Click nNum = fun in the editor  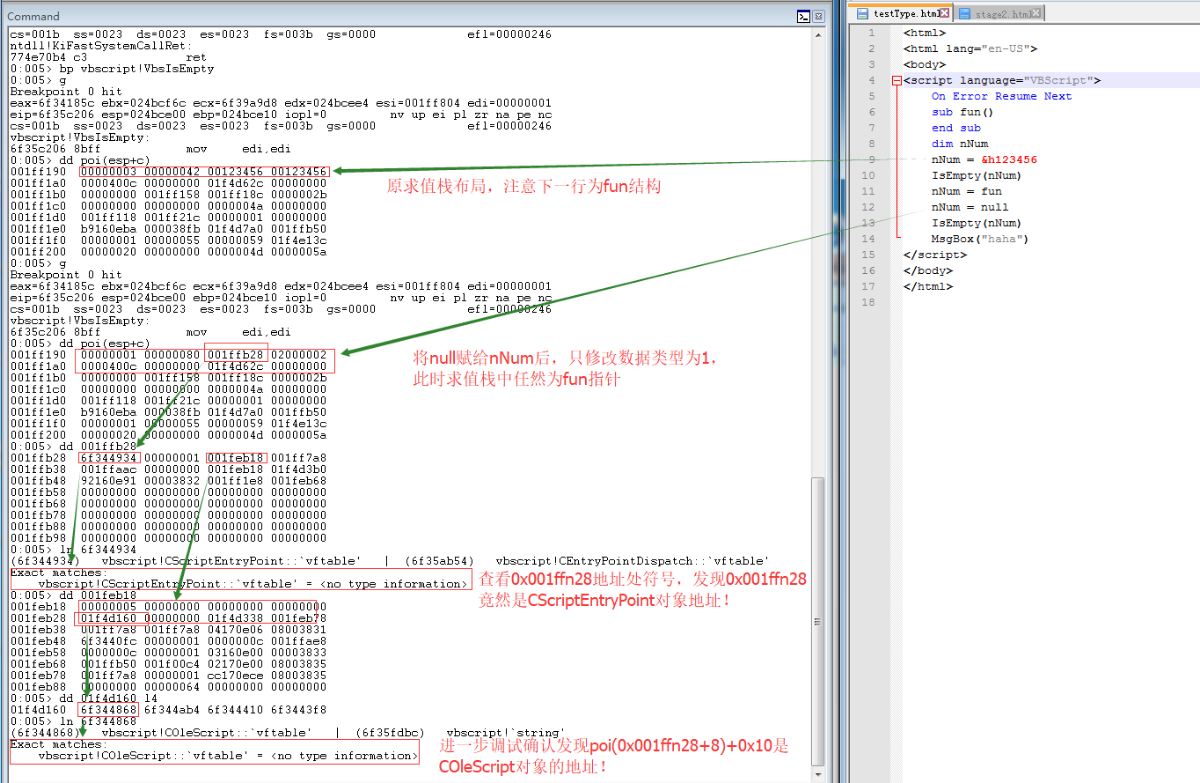[x=966, y=191]
